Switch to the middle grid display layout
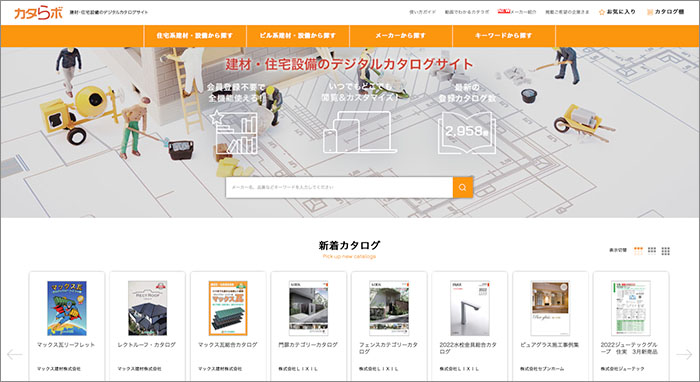This screenshot has width=700, height=382. pos(652,251)
